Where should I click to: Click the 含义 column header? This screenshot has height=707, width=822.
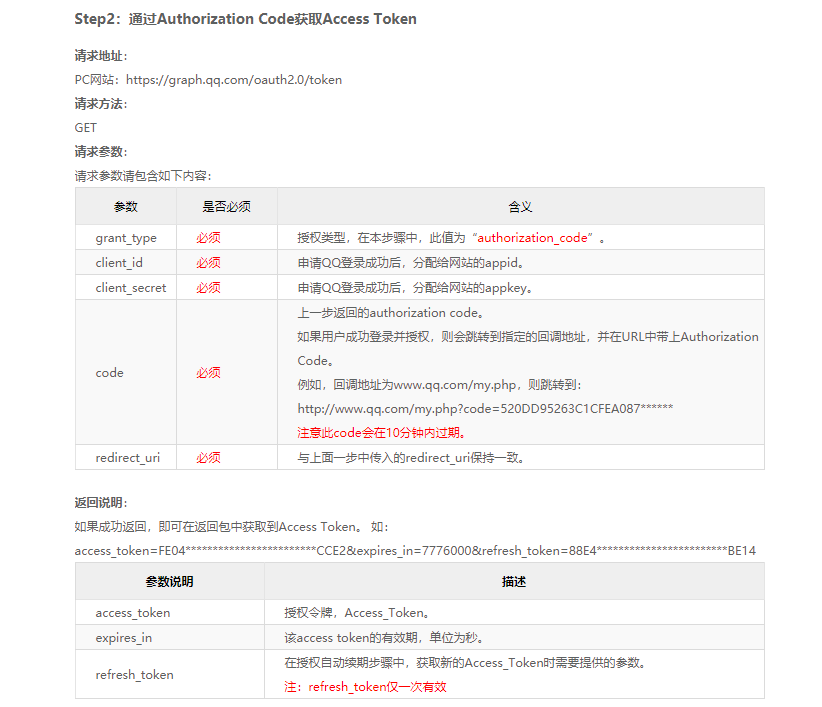521,206
